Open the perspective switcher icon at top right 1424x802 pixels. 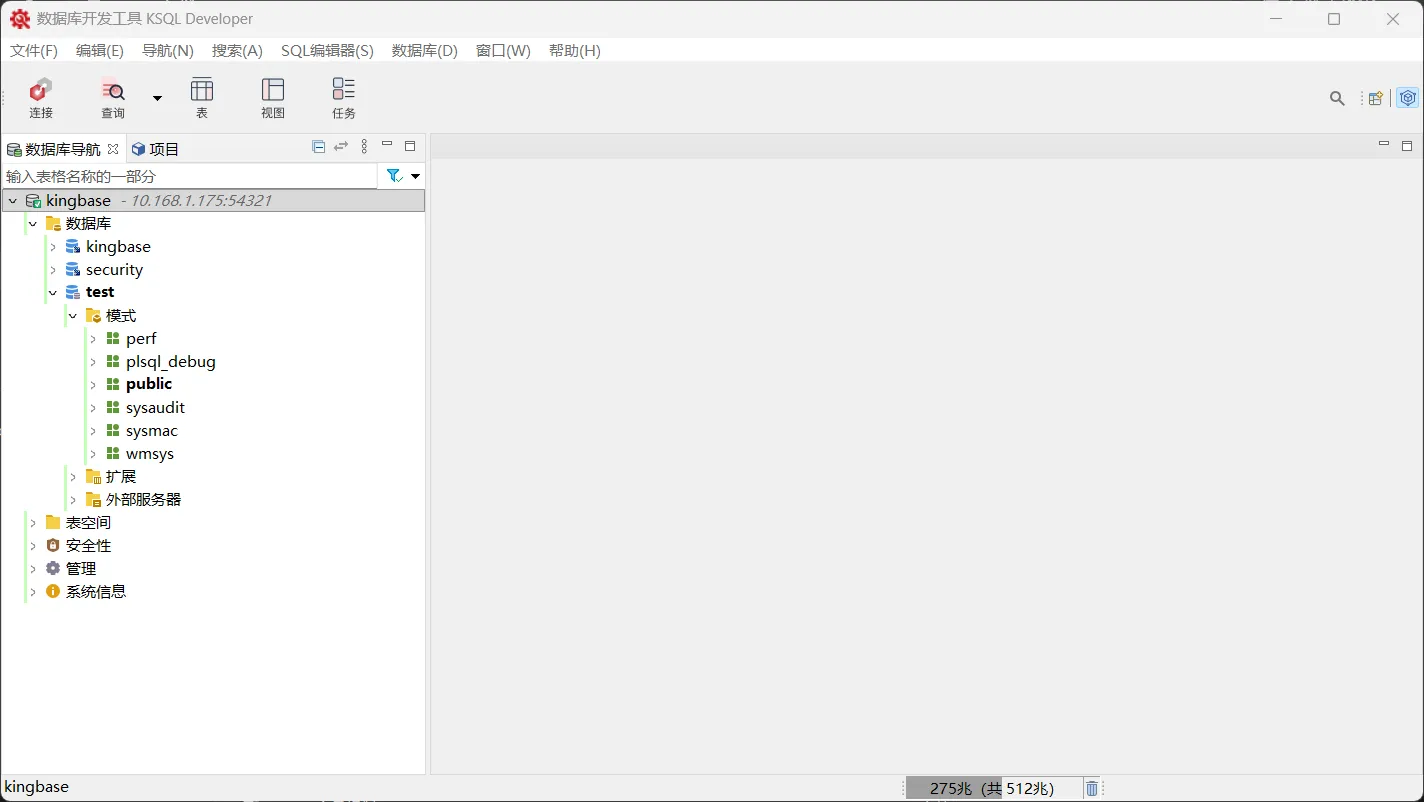(x=1374, y=98)
